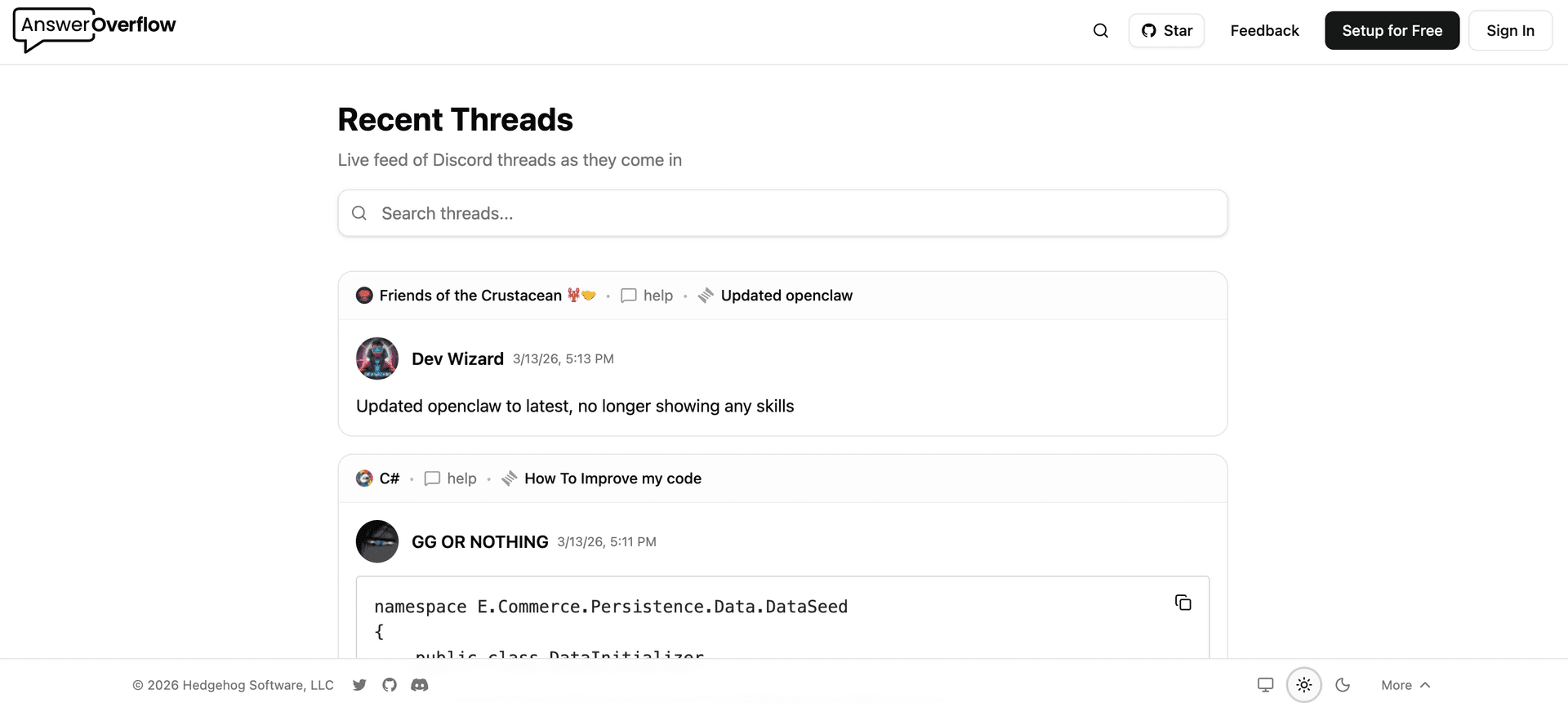This screenshot has width=1568, height=703.
Task: Click the Setup for Free button
Action: coord(1392,31)
